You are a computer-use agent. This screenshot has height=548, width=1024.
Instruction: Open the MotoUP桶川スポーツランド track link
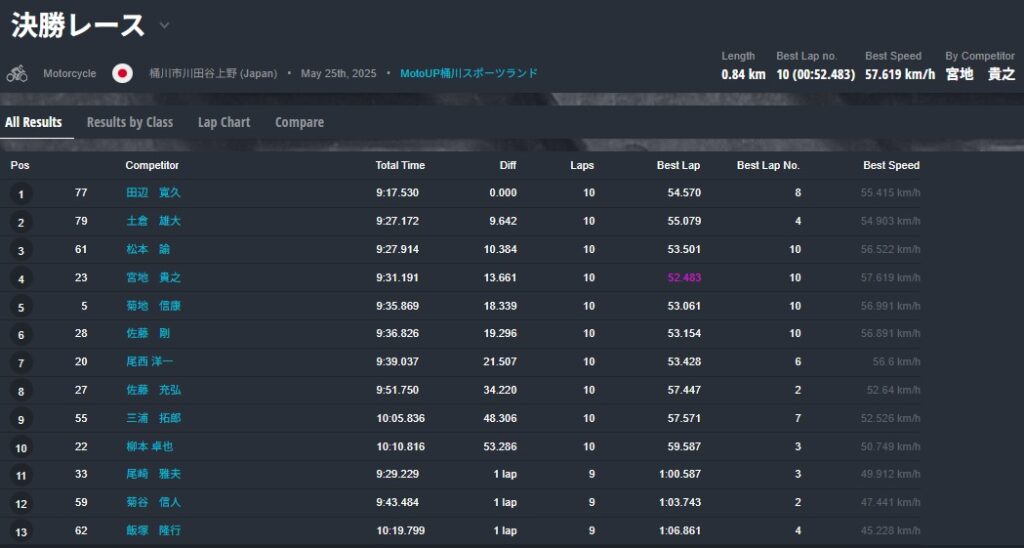point(468,73)
